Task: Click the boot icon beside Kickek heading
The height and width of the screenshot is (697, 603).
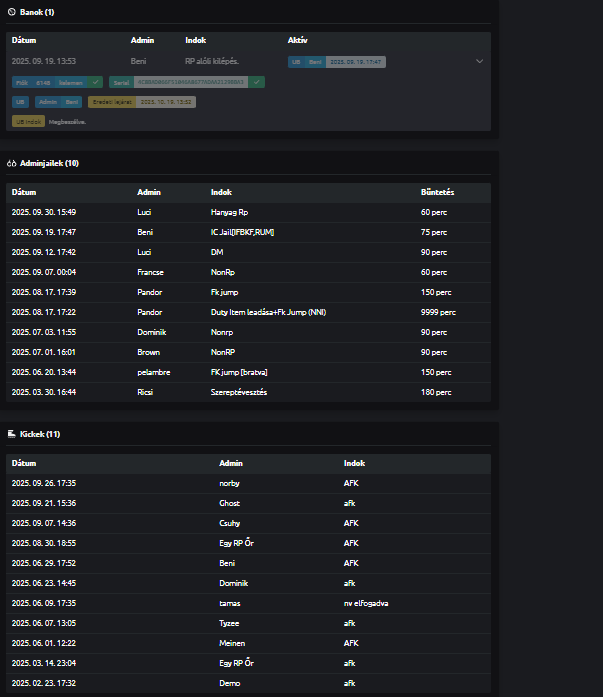Action: pos(12,434)
